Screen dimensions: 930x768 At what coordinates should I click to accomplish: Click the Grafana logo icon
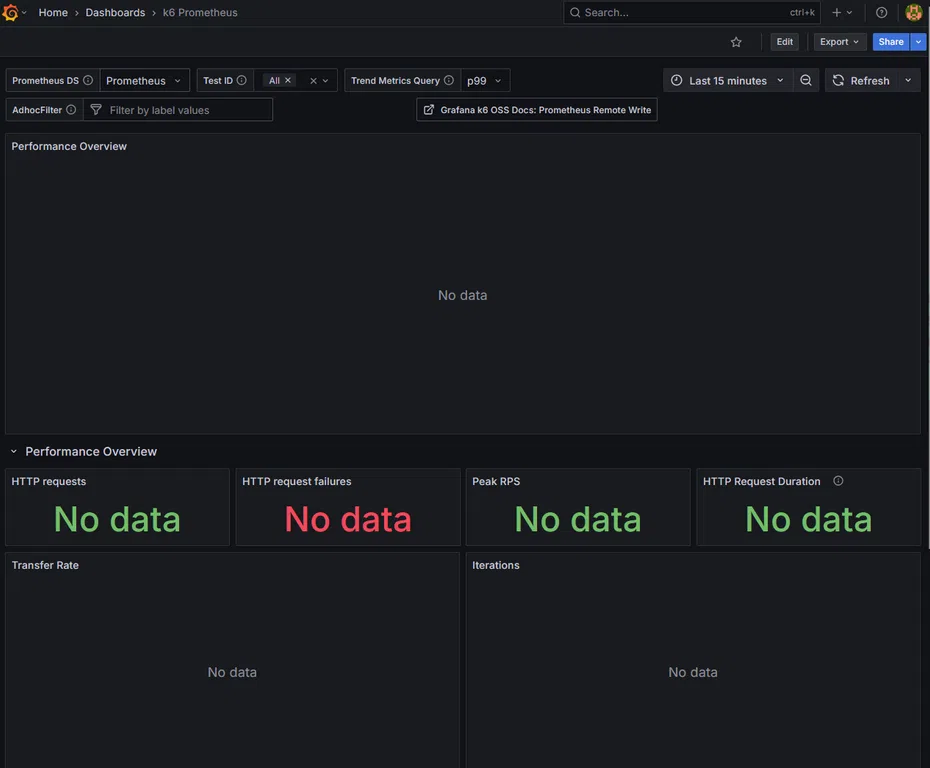[x=11, y=13]
